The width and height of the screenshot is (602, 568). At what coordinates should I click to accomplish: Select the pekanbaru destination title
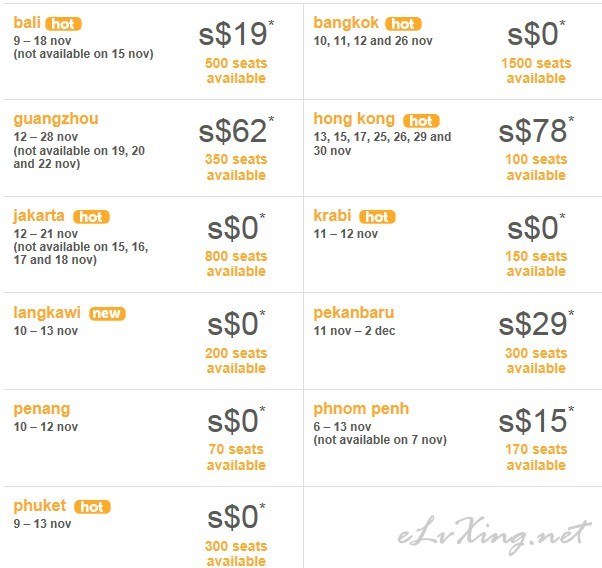354,313
